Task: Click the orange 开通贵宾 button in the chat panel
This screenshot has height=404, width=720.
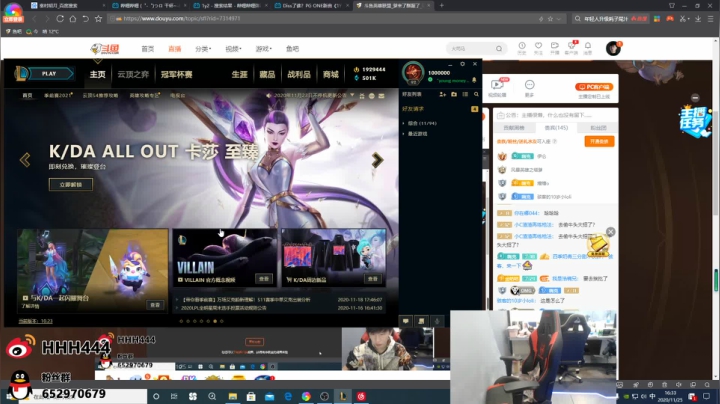Action: tap(599, 141)
